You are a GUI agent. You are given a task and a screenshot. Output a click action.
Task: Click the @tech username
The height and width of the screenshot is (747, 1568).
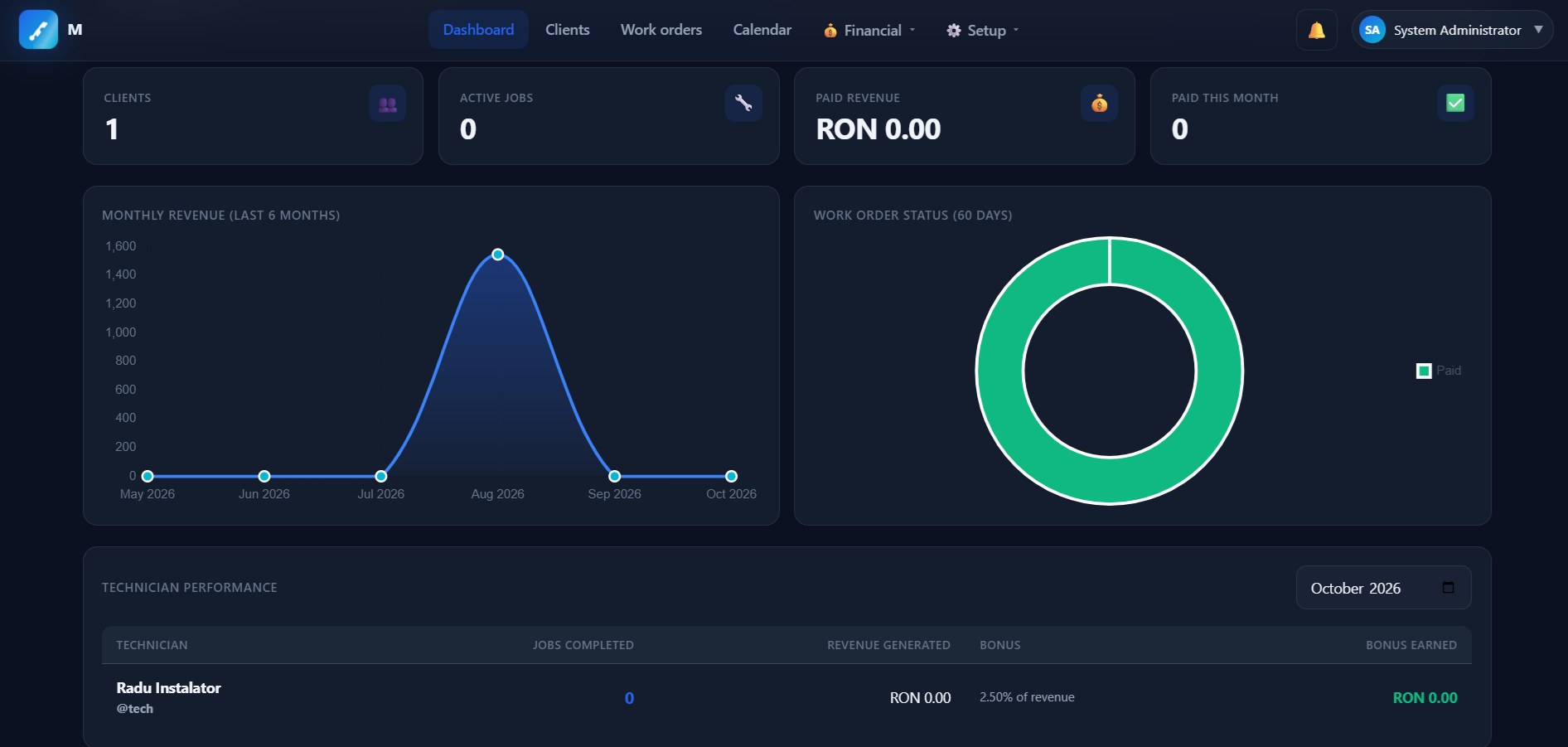[134, 709]
